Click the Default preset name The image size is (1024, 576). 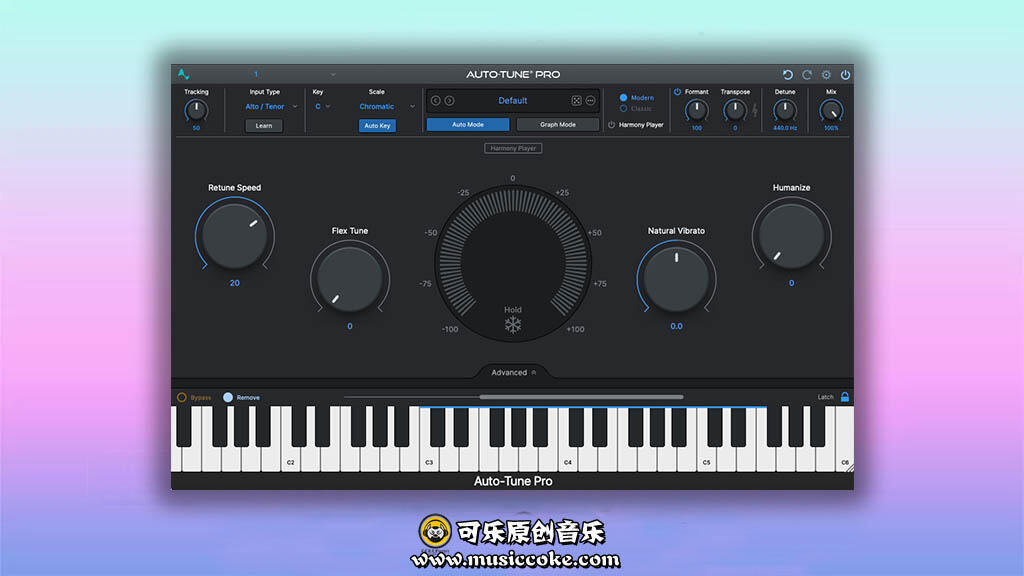click(513, 101)
